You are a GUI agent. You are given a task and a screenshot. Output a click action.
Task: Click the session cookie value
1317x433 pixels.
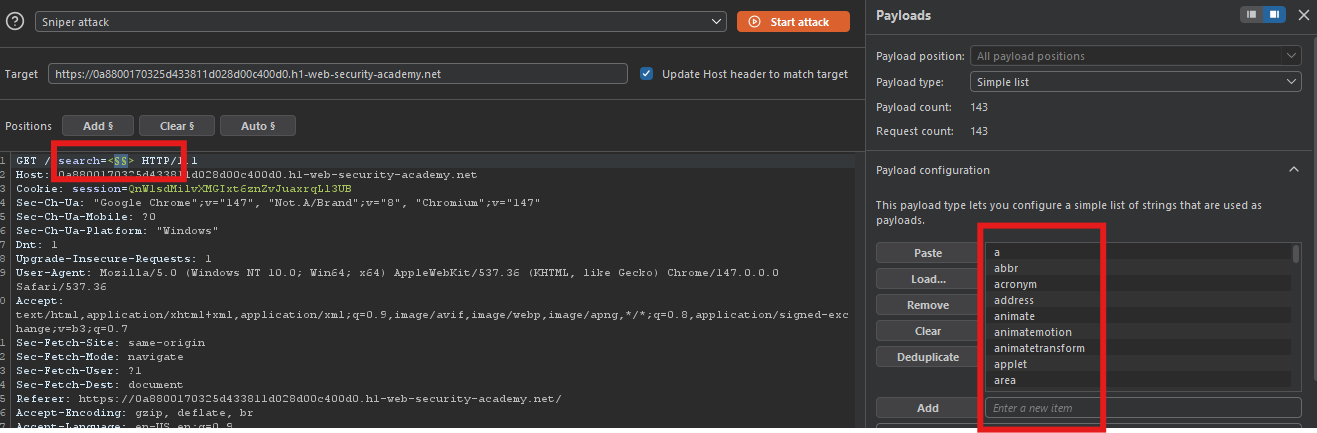[x=239, y=188]
